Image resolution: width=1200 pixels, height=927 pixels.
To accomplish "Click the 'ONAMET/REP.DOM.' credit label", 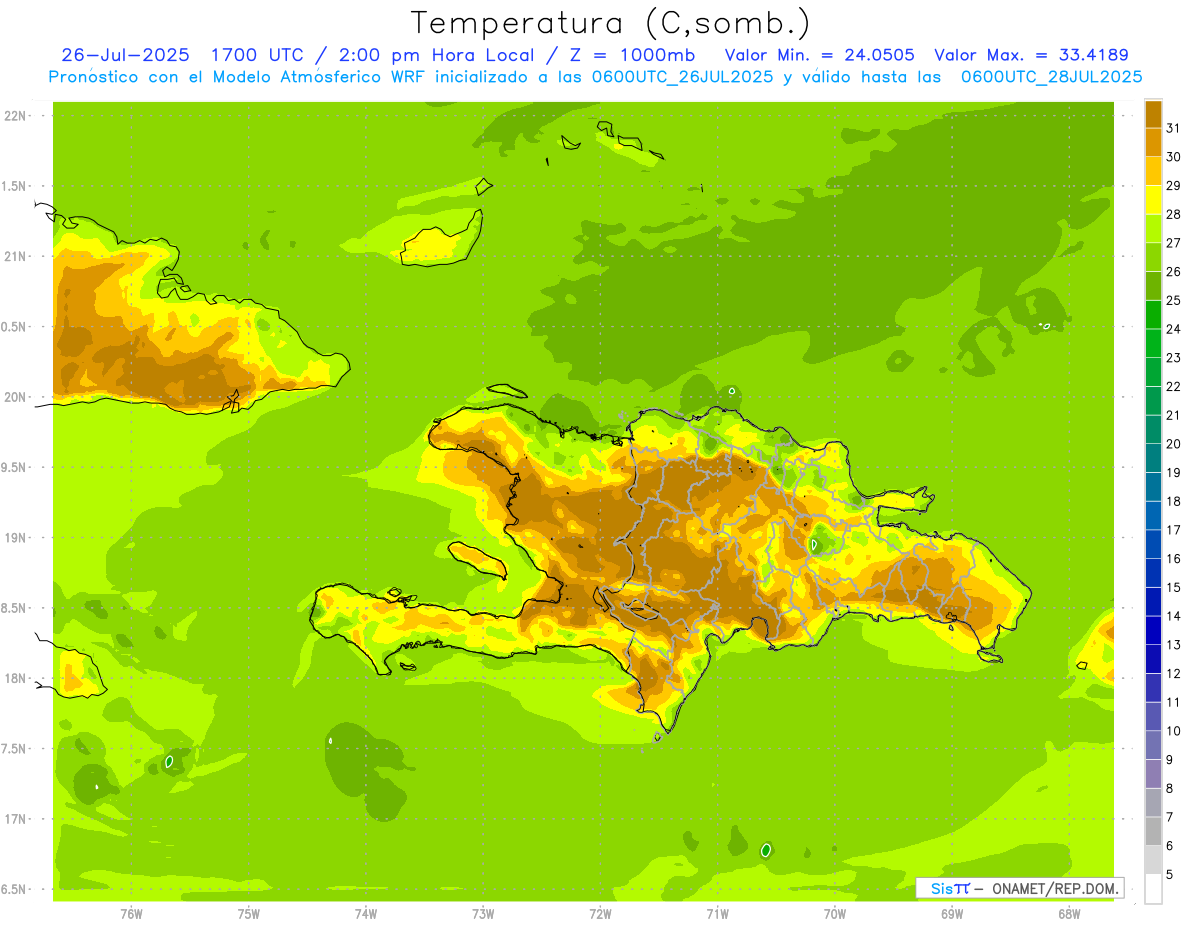I will [1056, 888].
